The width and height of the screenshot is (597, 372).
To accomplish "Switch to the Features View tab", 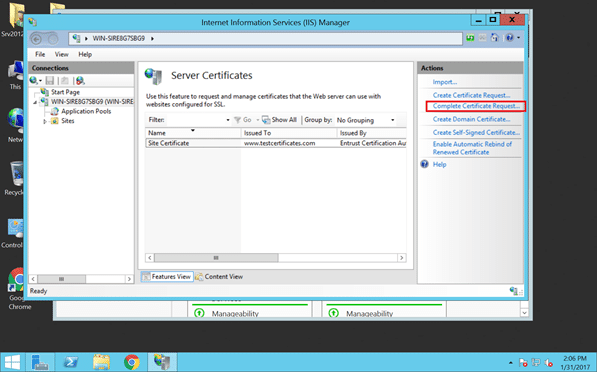I will point(167,276).
